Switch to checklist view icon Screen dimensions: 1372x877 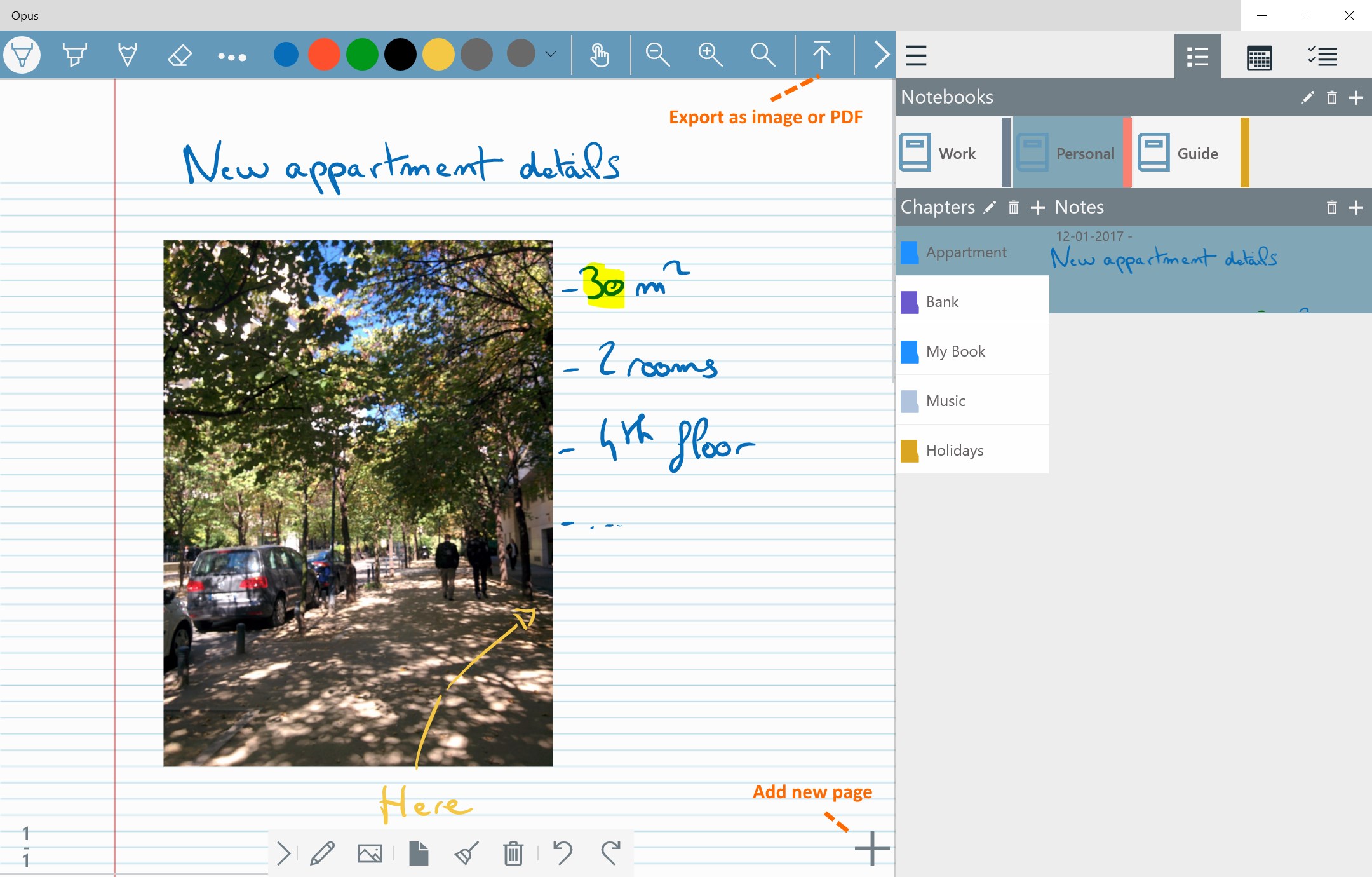(1322, 57)
